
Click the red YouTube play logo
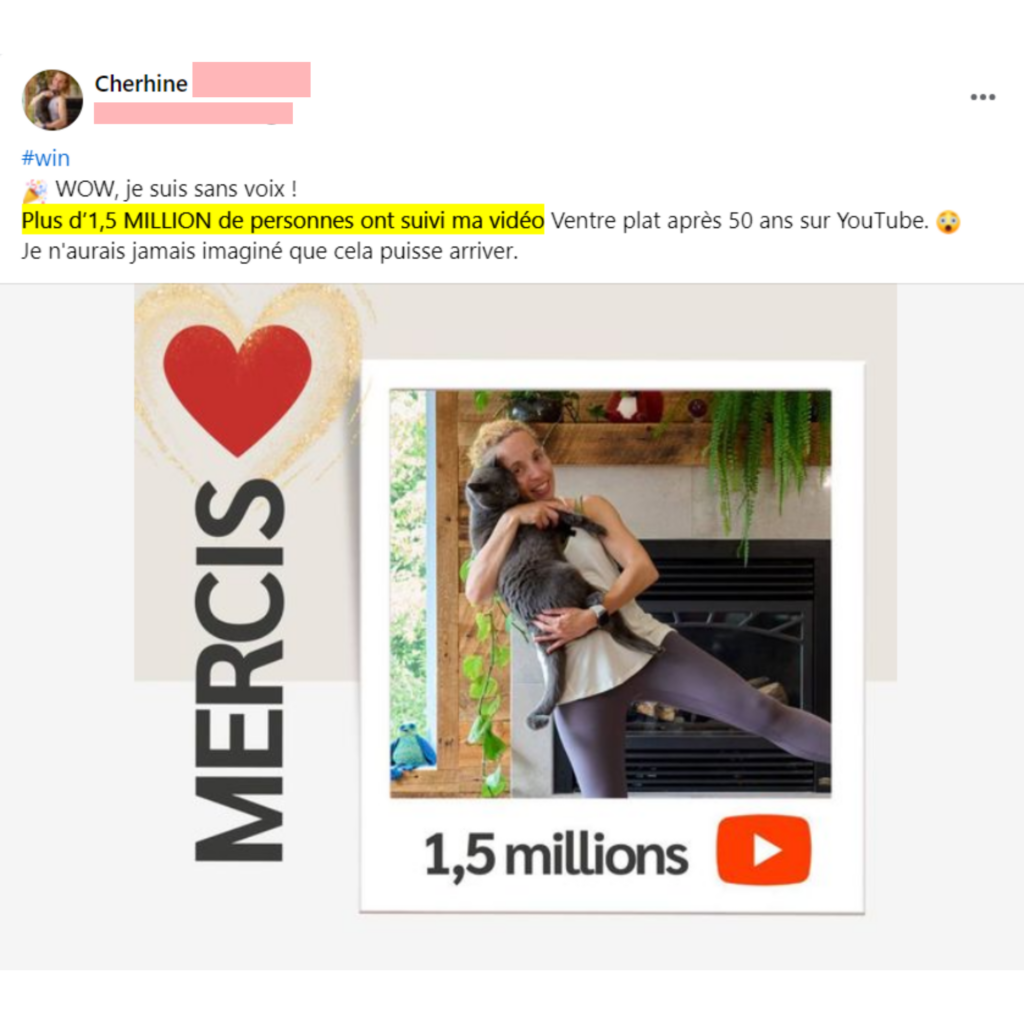pyautogui.click(x=763, y=850)
